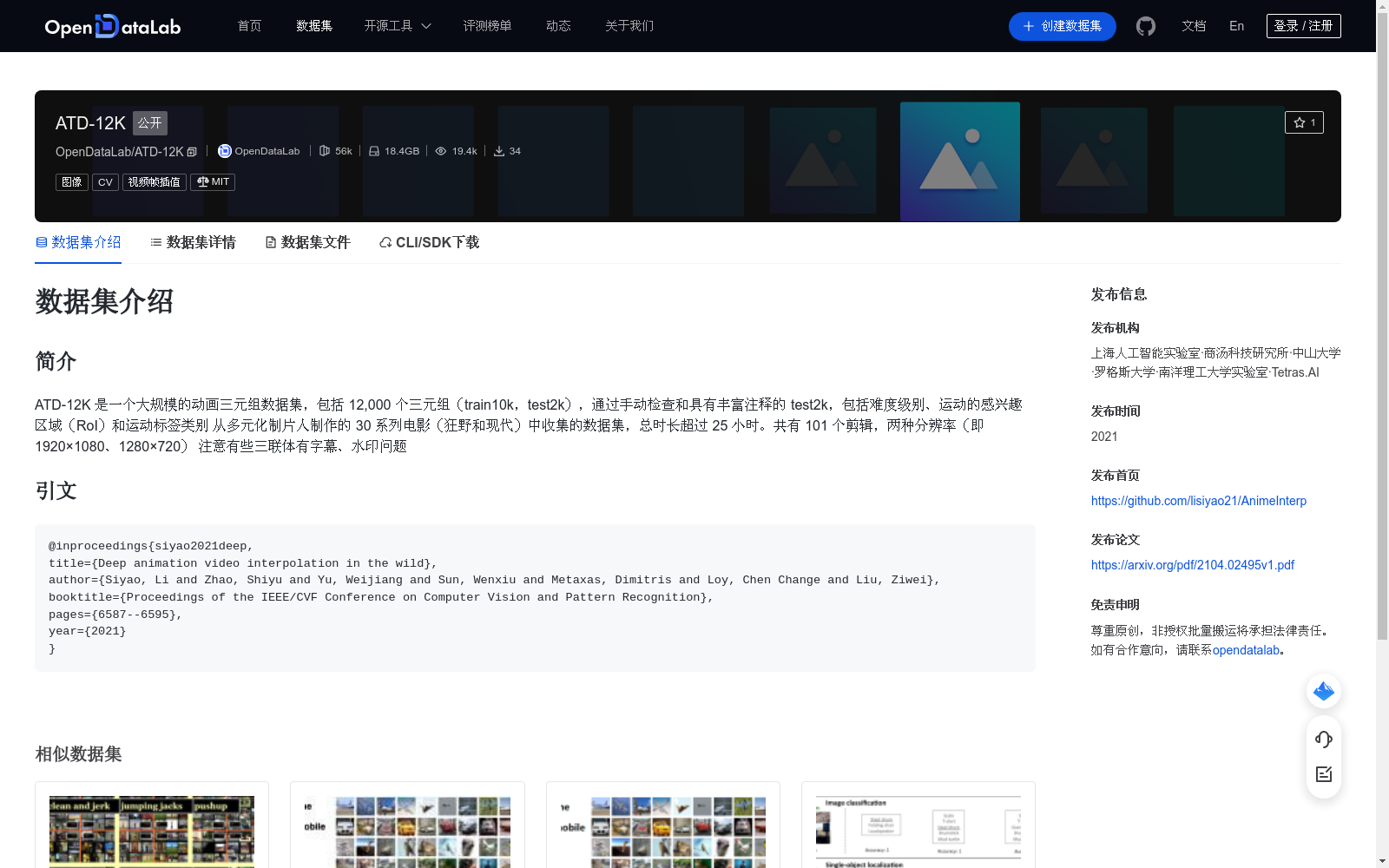Click the bright highlighted banner image placeholder
This screenshot has width=1389, height=868.
click(960, 161)
